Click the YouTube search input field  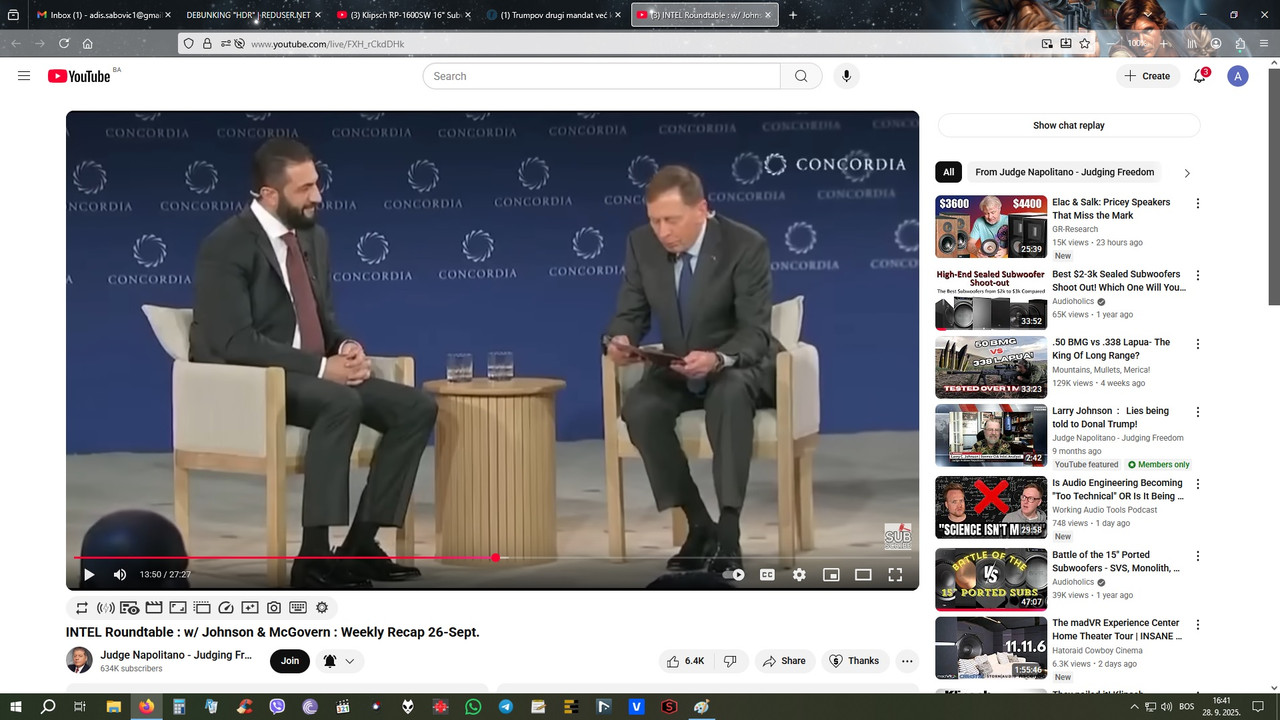601,76
